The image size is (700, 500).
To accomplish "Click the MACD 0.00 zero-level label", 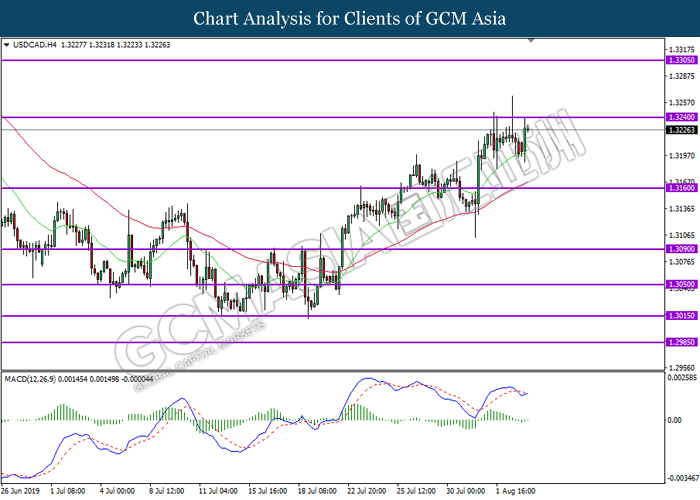I will 674,420.
